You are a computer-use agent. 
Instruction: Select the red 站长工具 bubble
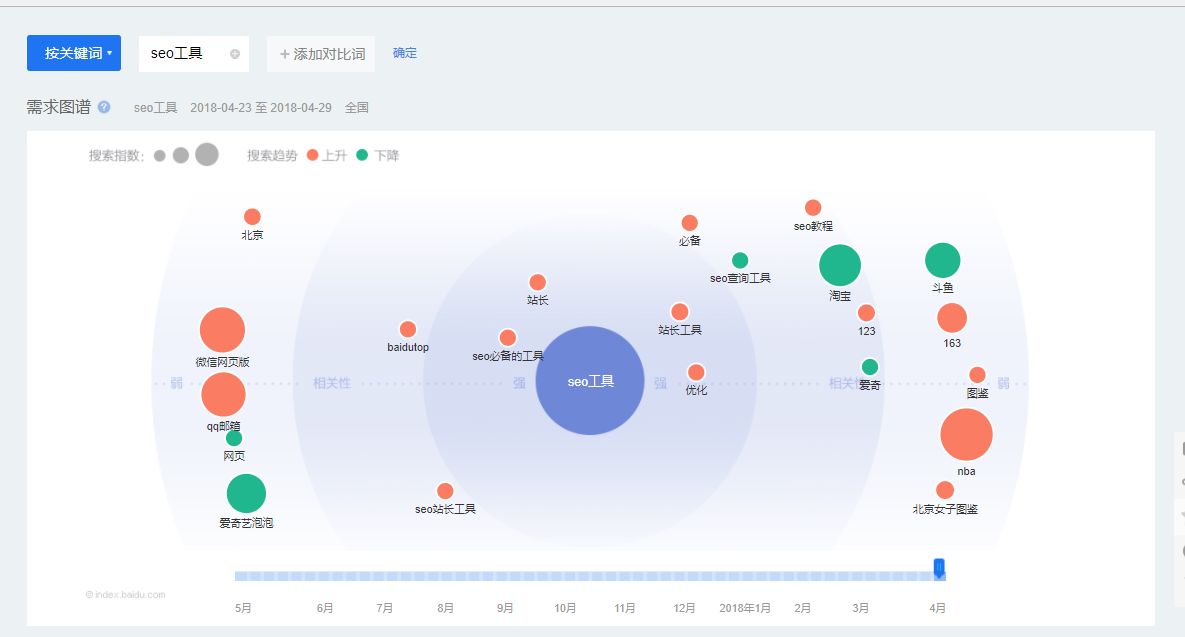(679, 312)
